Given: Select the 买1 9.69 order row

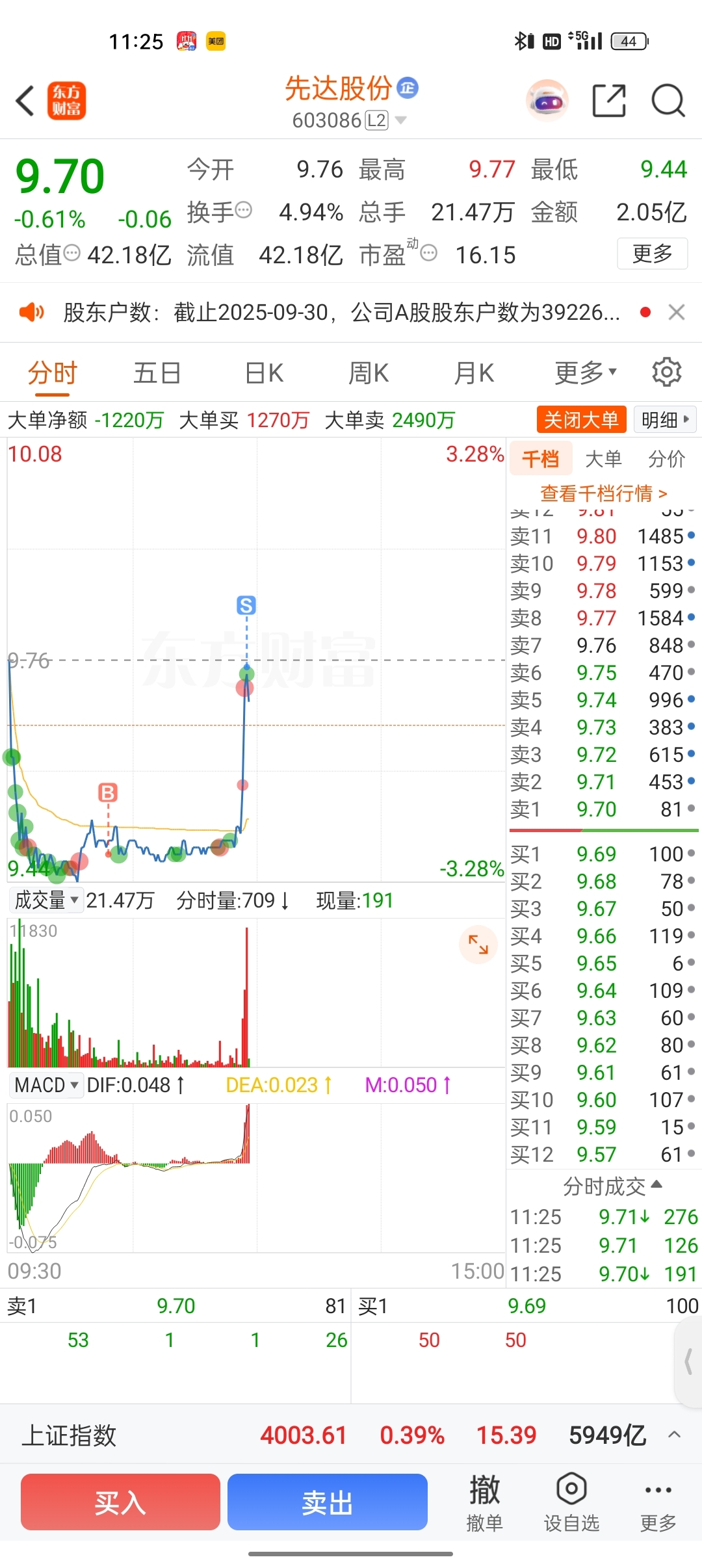Looking at the screenshot, I should (x=603, y=854).
